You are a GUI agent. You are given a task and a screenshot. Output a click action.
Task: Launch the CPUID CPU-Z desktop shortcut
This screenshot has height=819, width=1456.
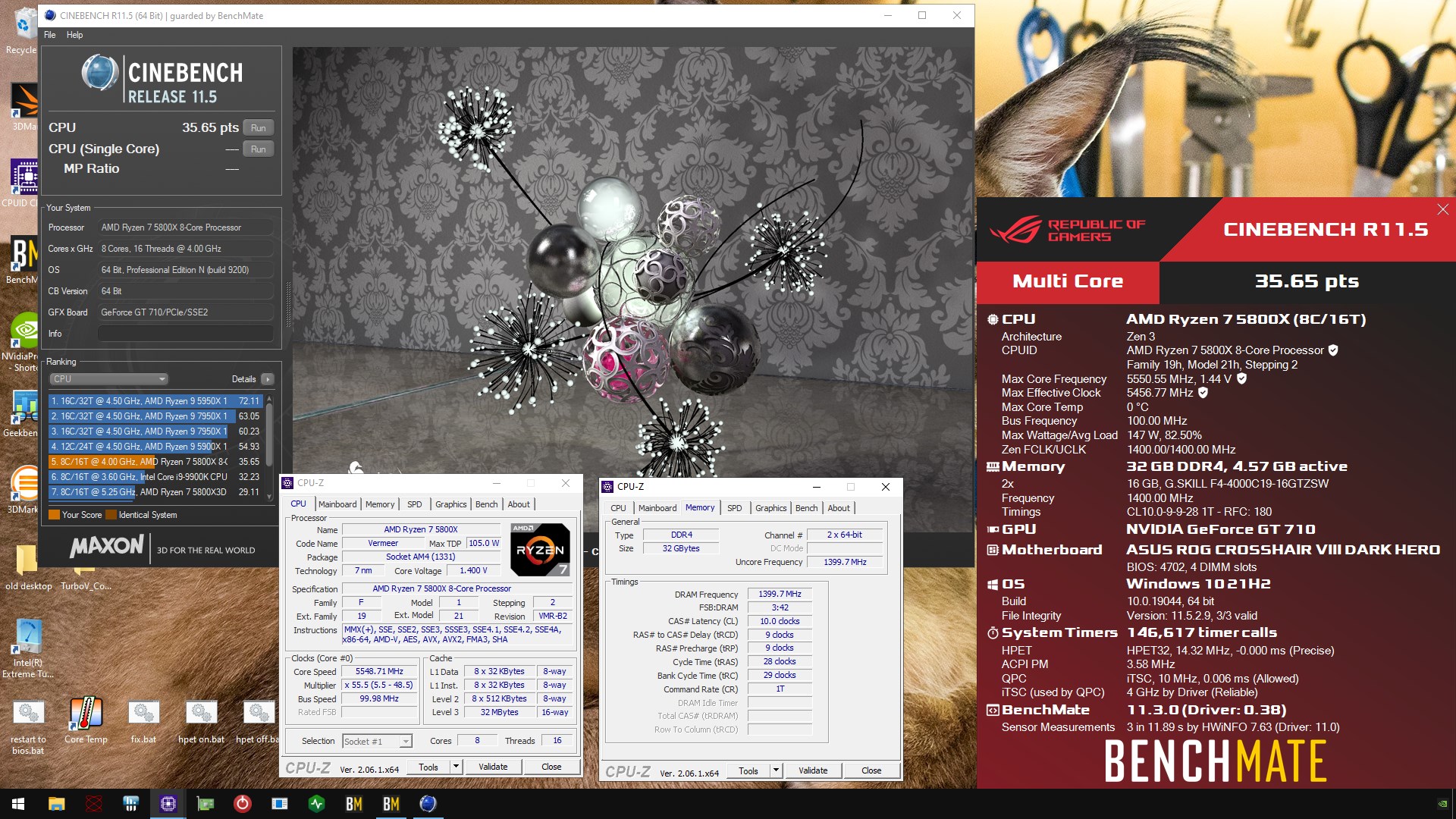24,182
